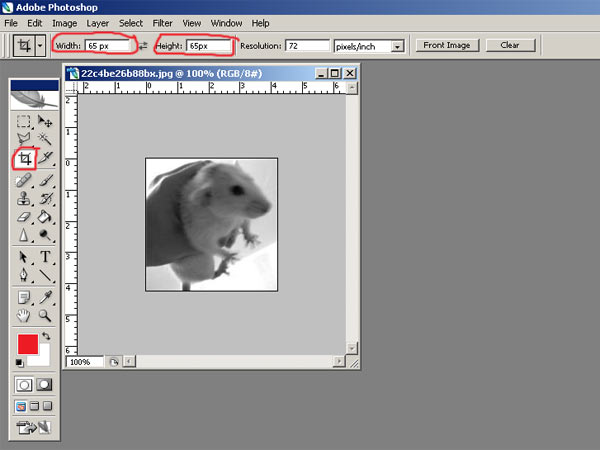
Task: Click the horizontal scrollbar right arrow
Action: coord(339,361)
